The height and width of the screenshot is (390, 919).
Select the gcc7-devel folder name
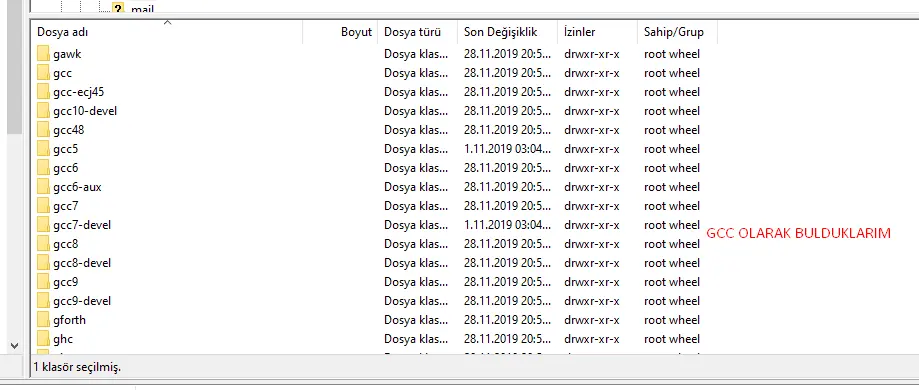tap(81, 225)
